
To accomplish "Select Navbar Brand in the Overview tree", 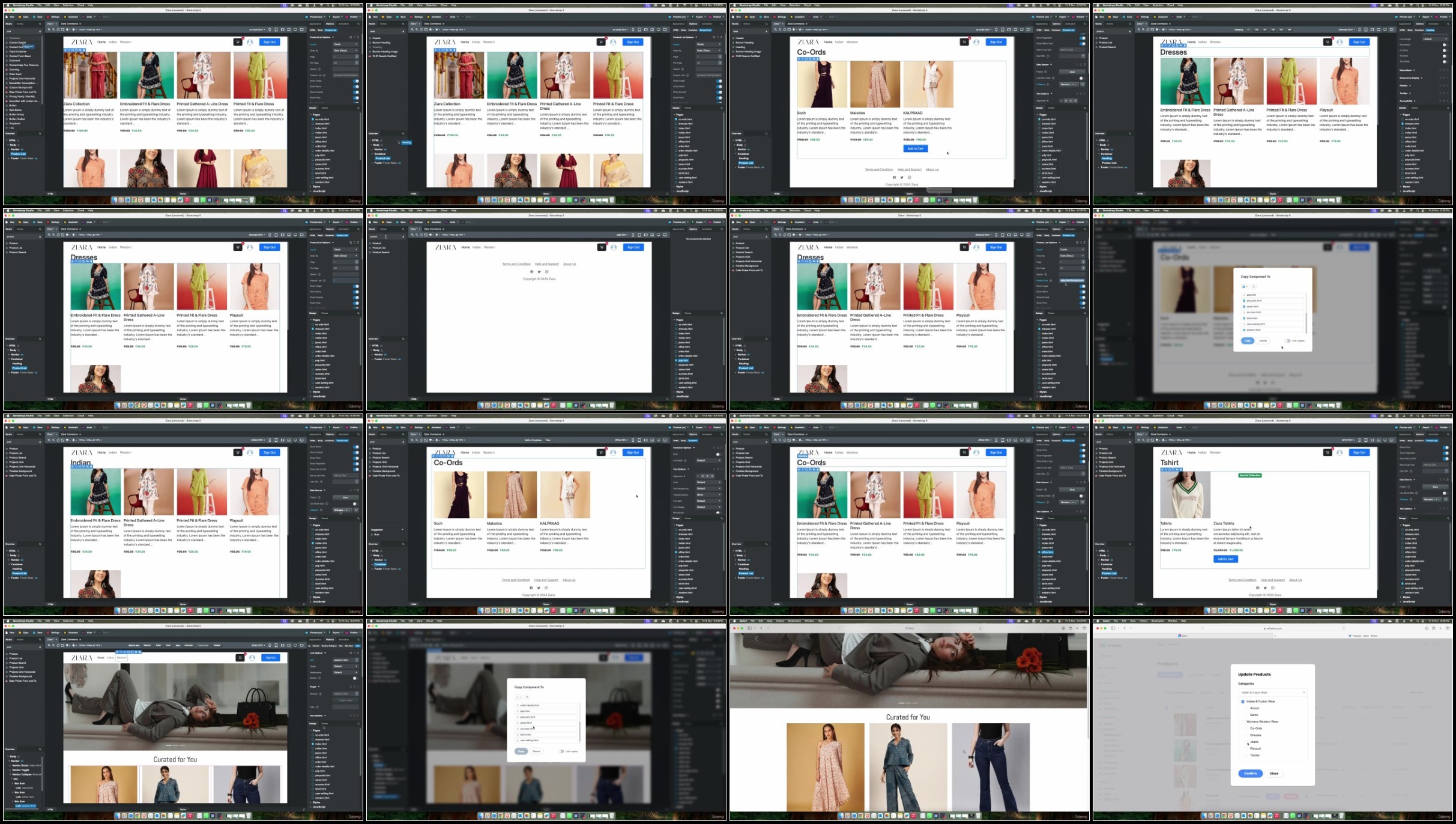I will tap(20, 765).
